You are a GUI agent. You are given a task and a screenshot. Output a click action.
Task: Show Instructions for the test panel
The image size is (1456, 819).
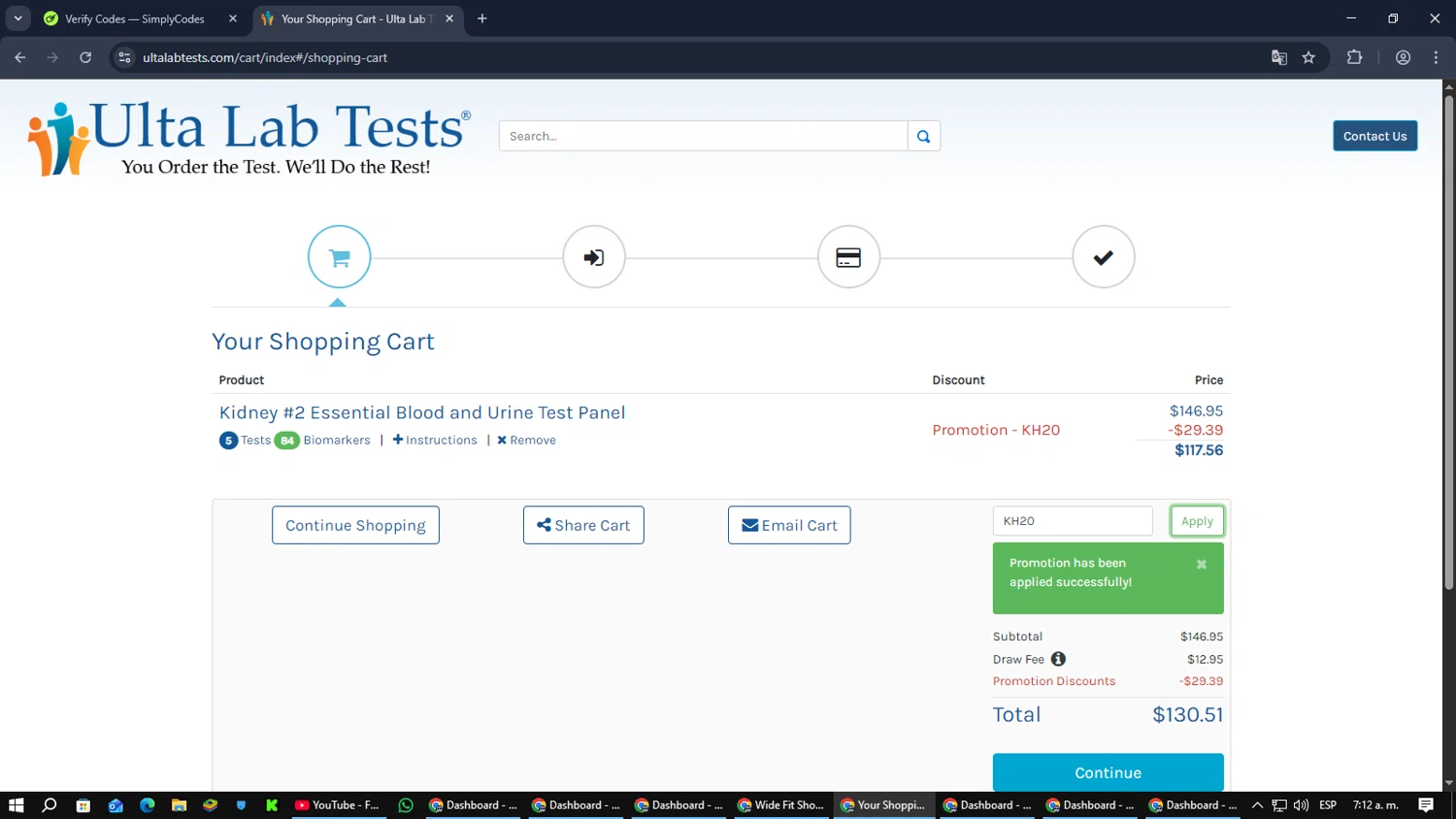435,440
